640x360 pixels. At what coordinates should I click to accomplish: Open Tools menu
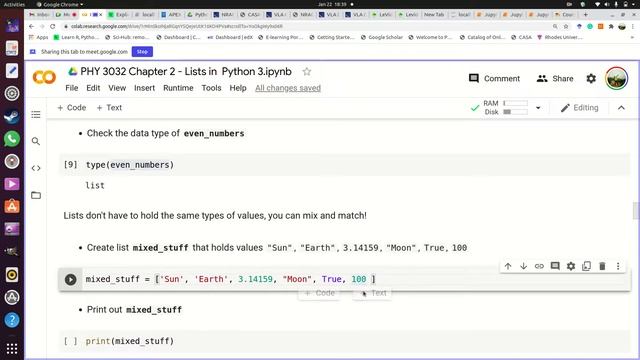pos(211,88)
